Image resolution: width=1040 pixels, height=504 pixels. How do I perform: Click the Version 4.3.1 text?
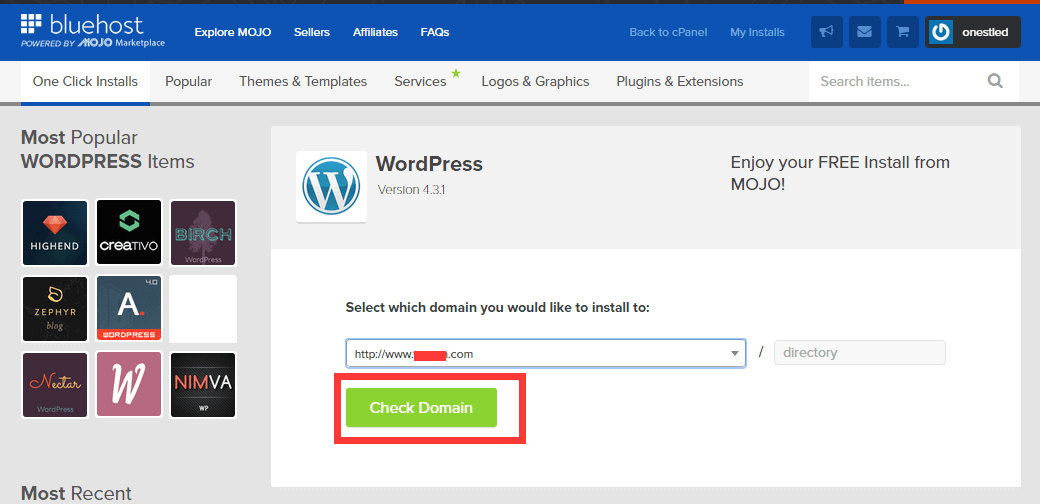coord(411,190)
